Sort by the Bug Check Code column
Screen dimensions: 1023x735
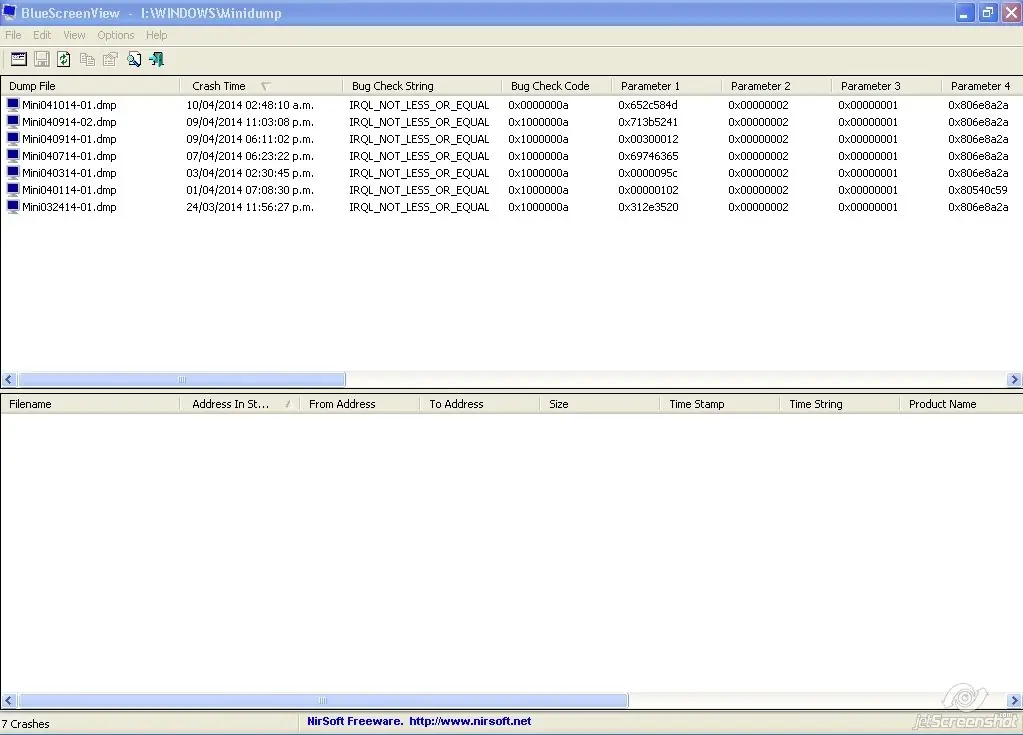[x=557, y=86]
